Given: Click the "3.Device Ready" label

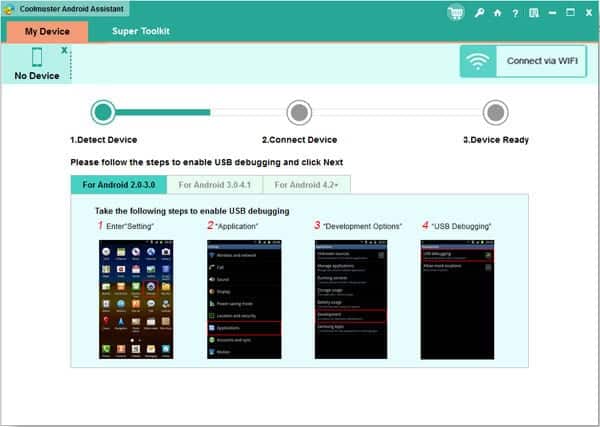Looking at the screenshot, I should 496,140.
